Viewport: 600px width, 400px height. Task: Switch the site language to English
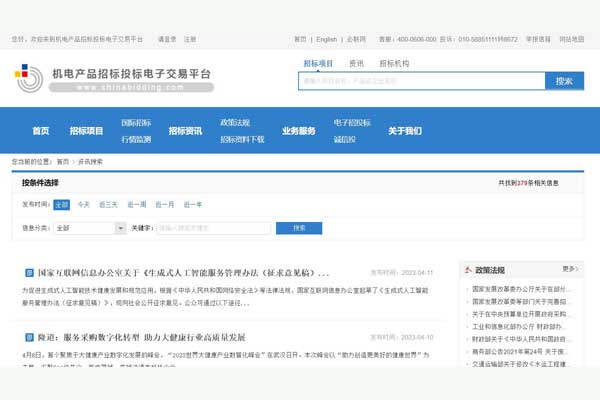pos(326,39)
